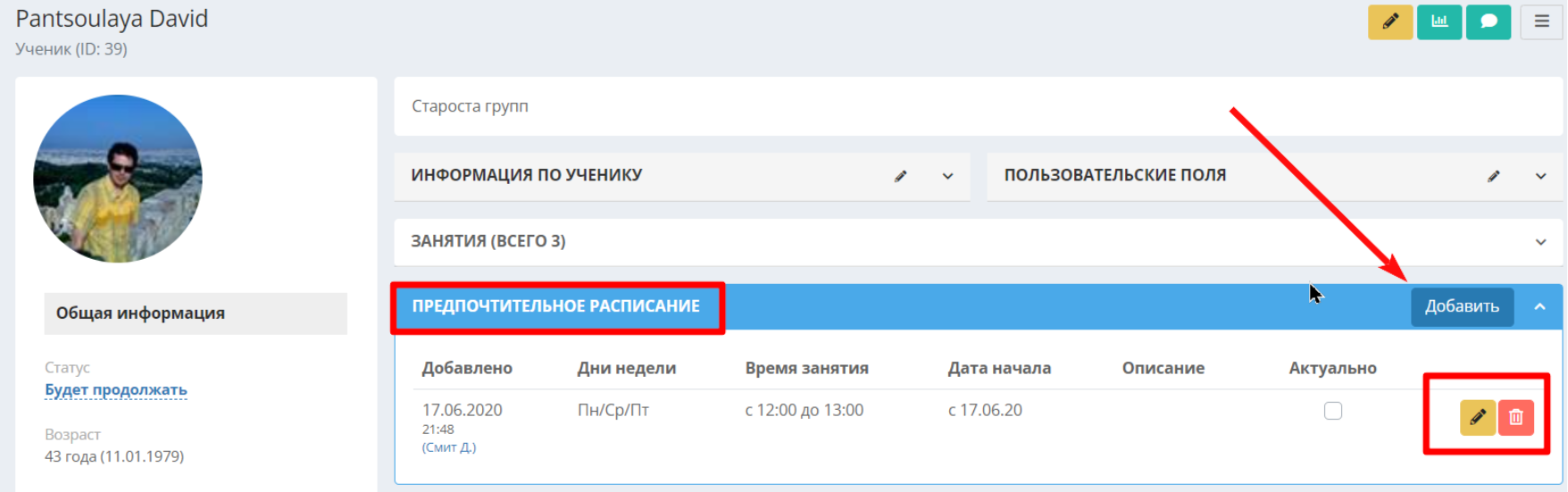
Task: Click the Занятия (всего 3) title
Action: click(488, 241)
